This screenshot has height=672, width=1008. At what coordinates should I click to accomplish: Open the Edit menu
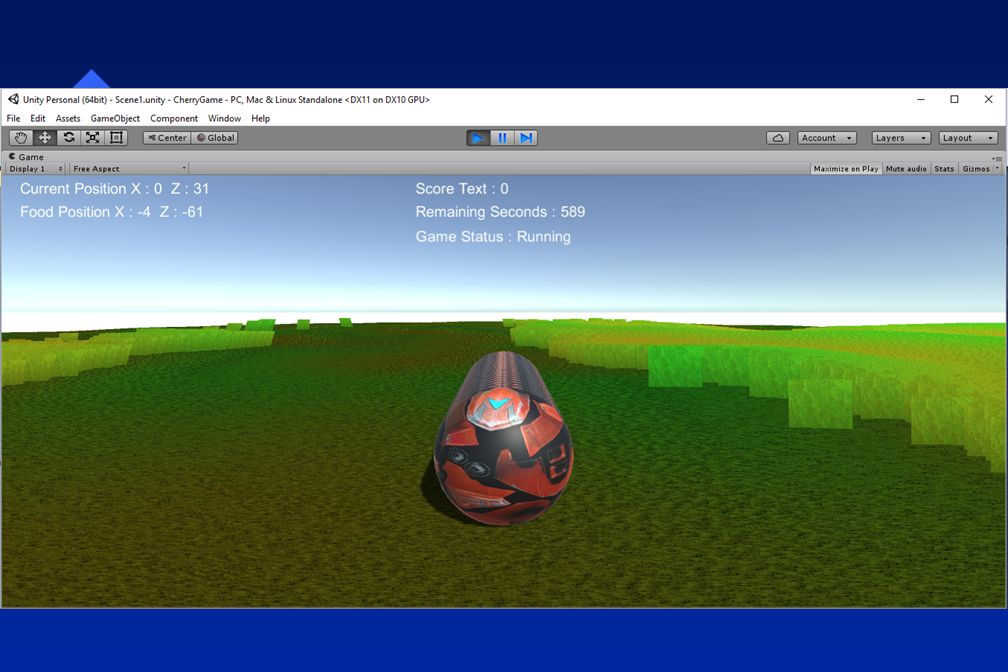click(x=38, y=118)
